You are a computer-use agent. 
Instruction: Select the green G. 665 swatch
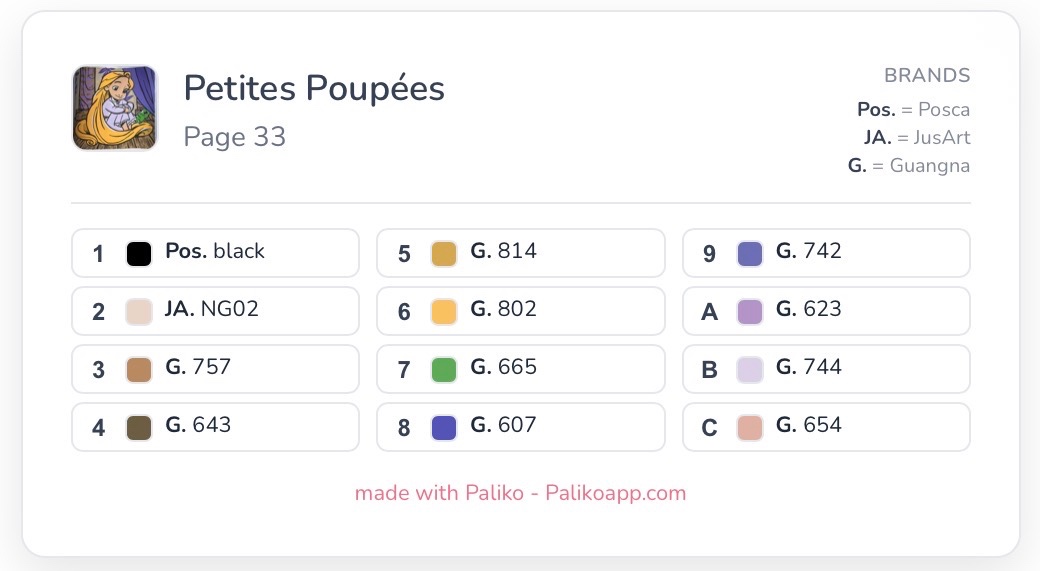pyautogui.click(x=444, y=369)
